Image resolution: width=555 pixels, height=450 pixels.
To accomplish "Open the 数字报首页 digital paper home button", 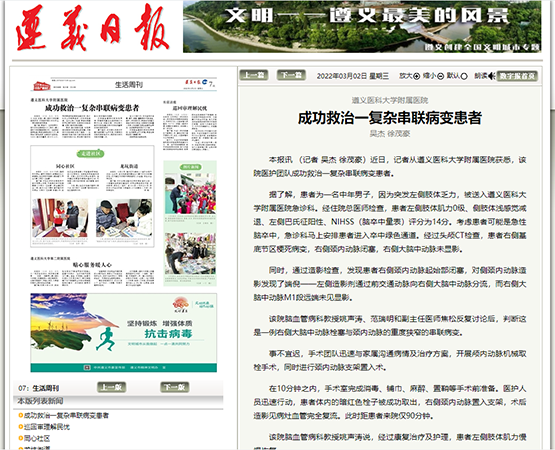I will point(517,76).
